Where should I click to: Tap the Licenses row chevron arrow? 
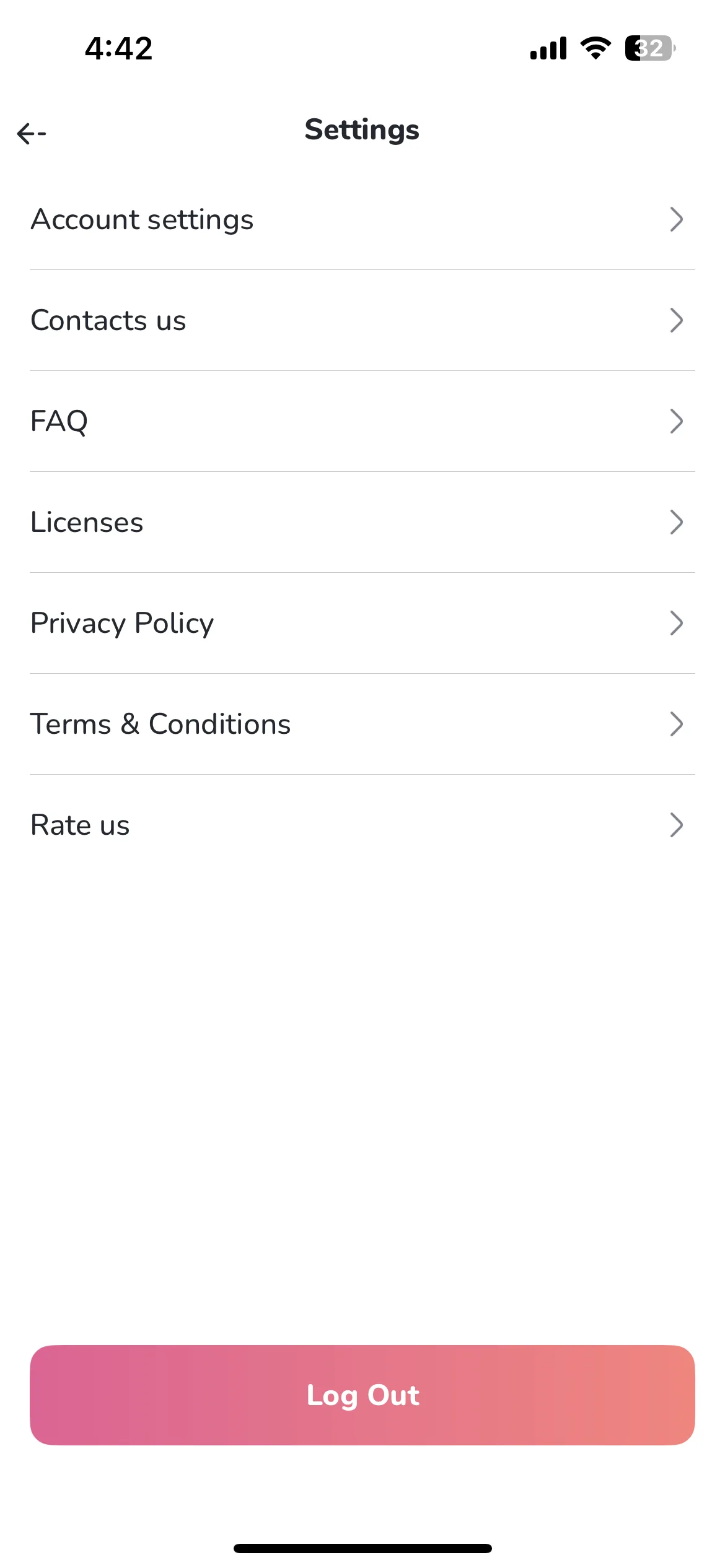[677, 522]
